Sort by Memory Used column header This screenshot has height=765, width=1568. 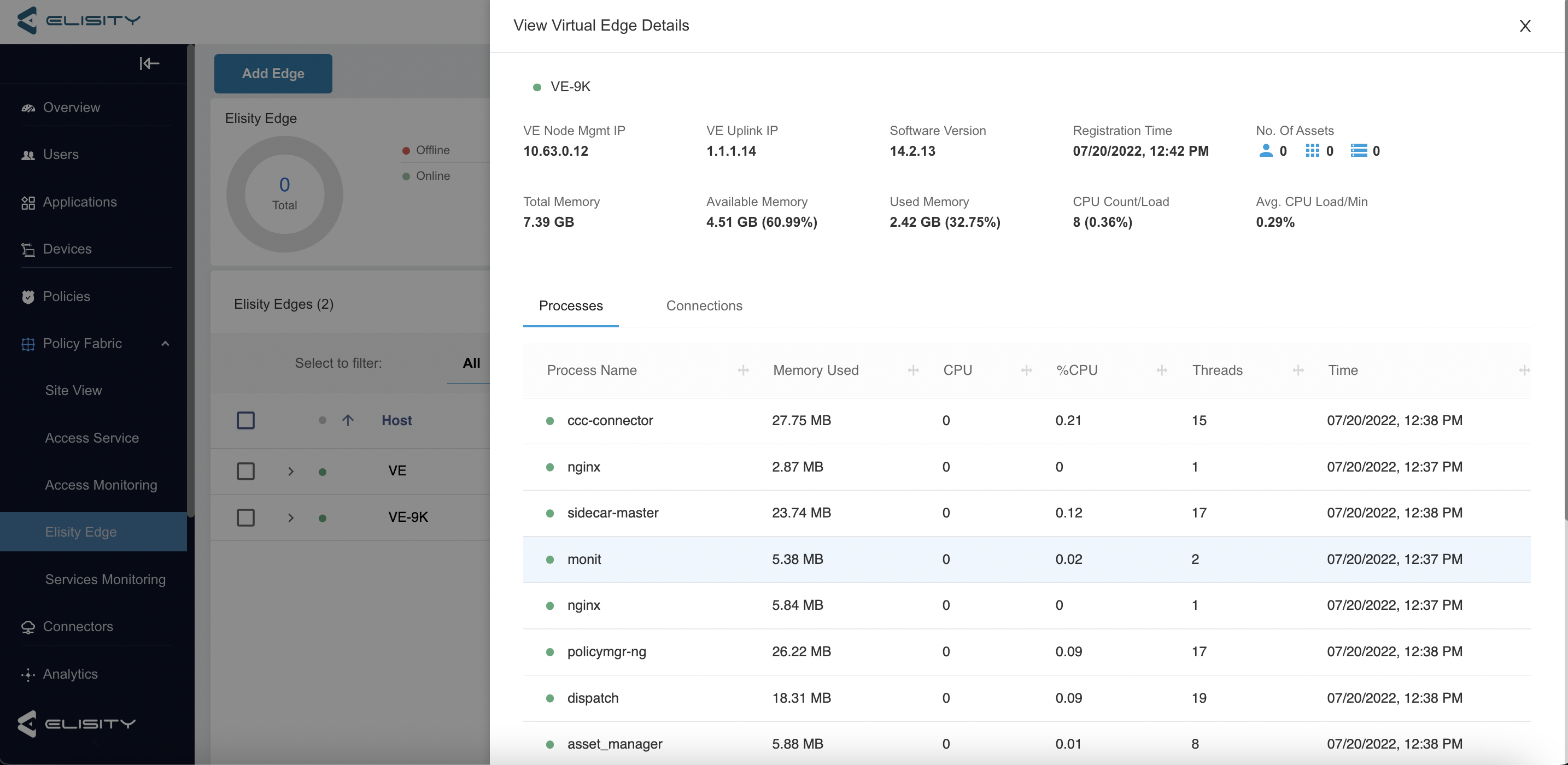816,370
